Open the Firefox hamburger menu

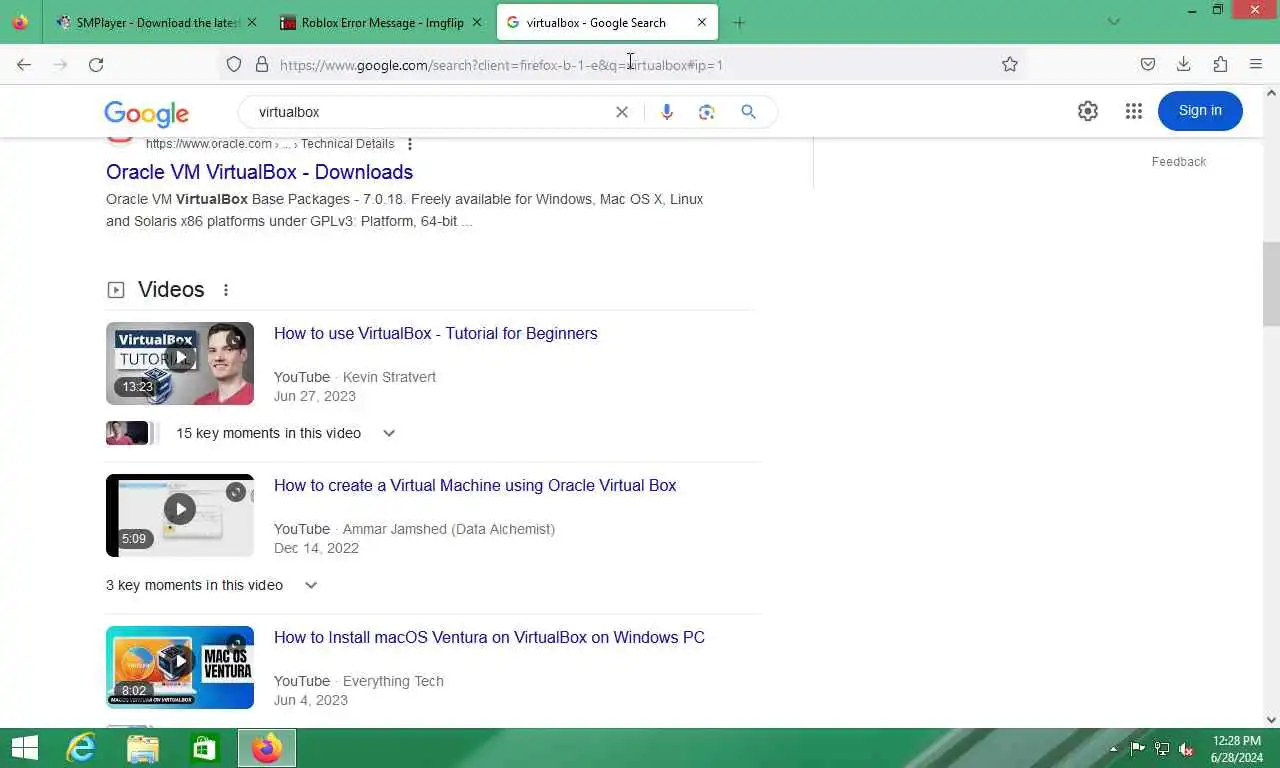(x=1256, y=64)
